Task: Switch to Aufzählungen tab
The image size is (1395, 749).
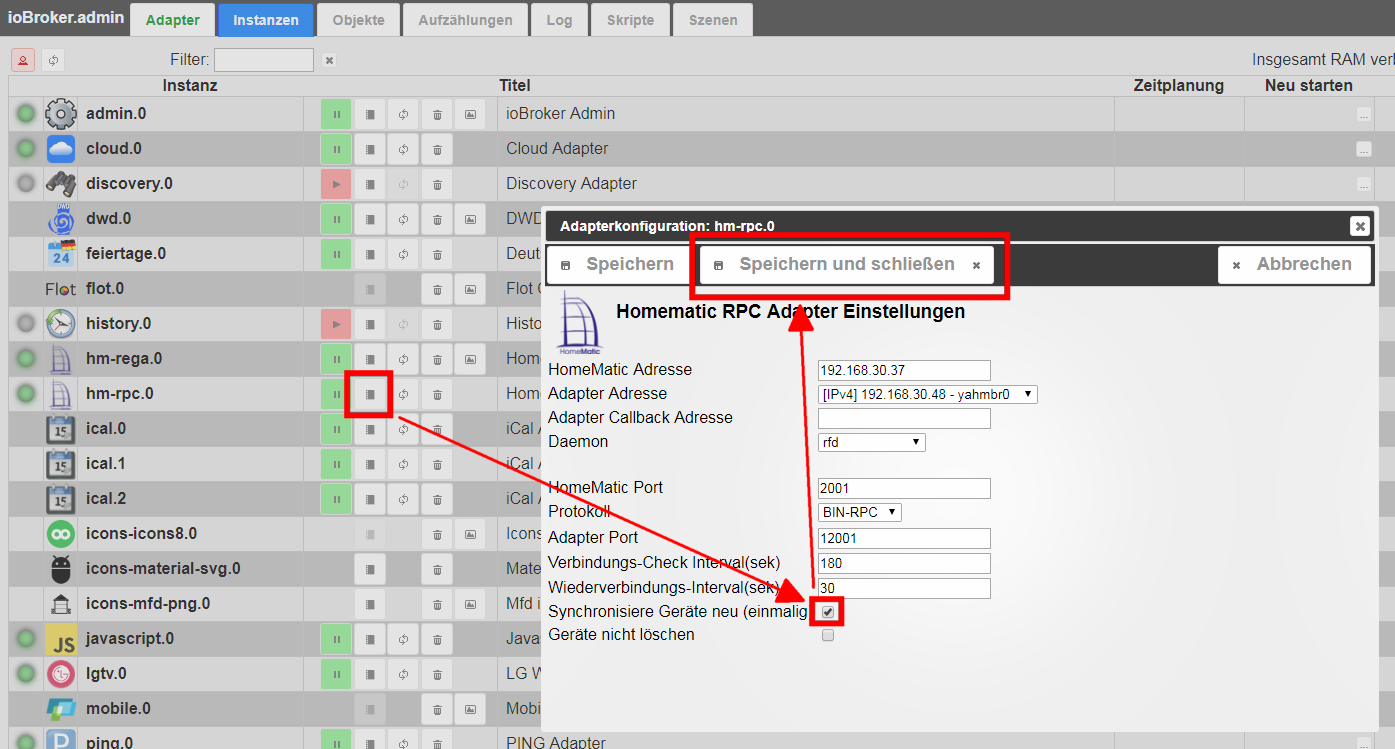Action: click(x=465, y=20)
